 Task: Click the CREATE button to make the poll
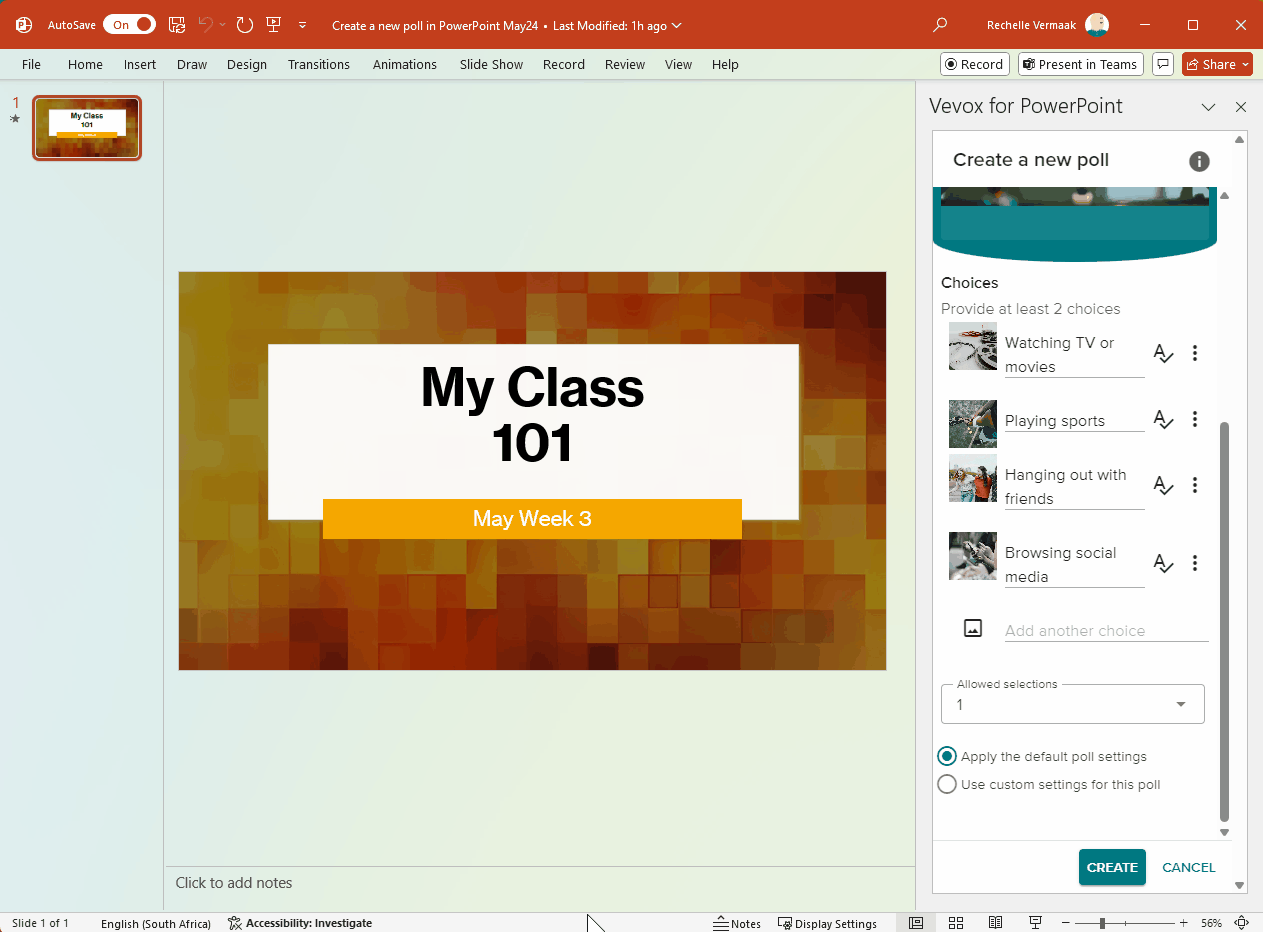pos(1112,867)
